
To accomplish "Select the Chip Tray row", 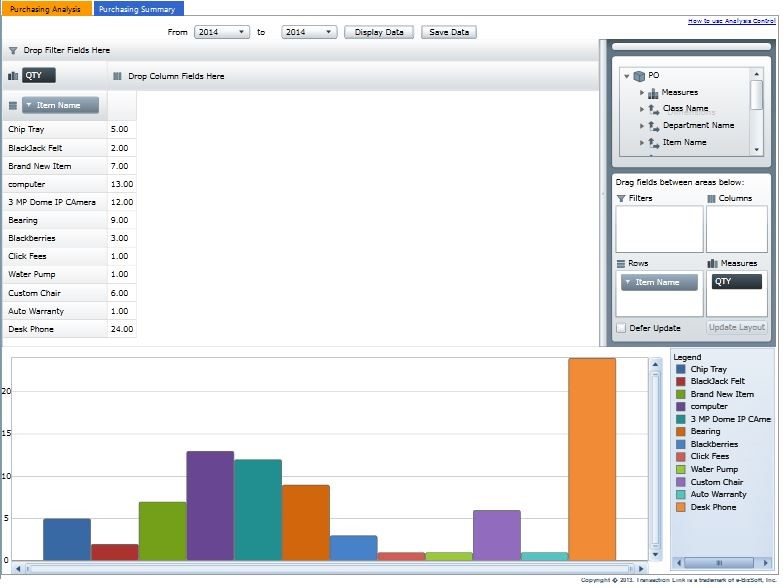I will click(x=55, y=129).
